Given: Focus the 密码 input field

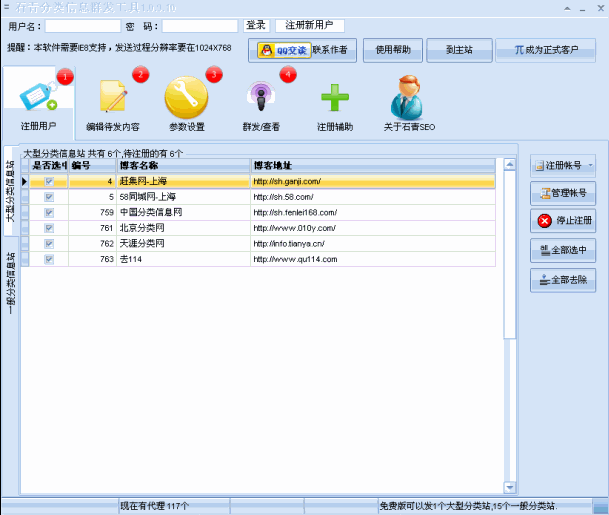Looking at the screenshot, I should (x=200, y=26).
